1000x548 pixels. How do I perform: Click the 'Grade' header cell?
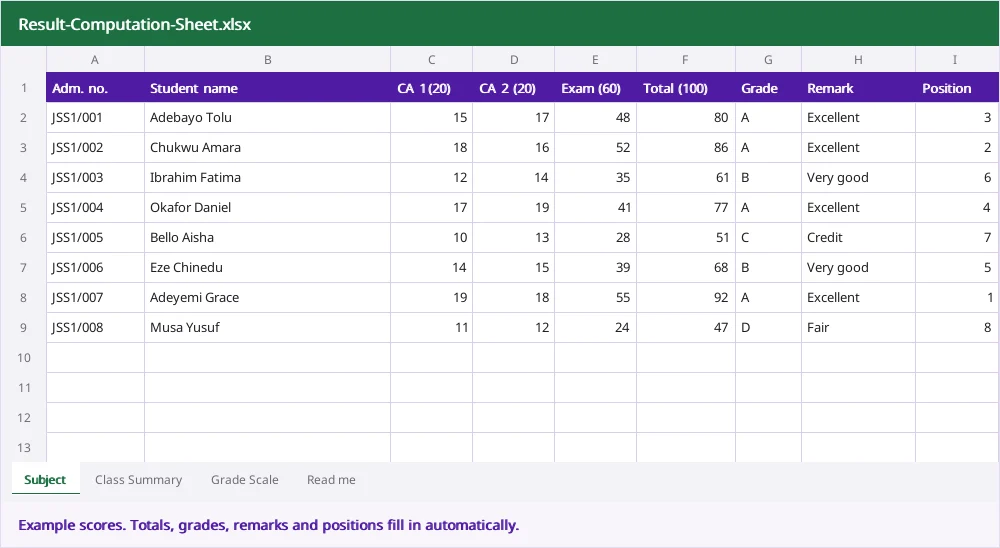[768, 87]
